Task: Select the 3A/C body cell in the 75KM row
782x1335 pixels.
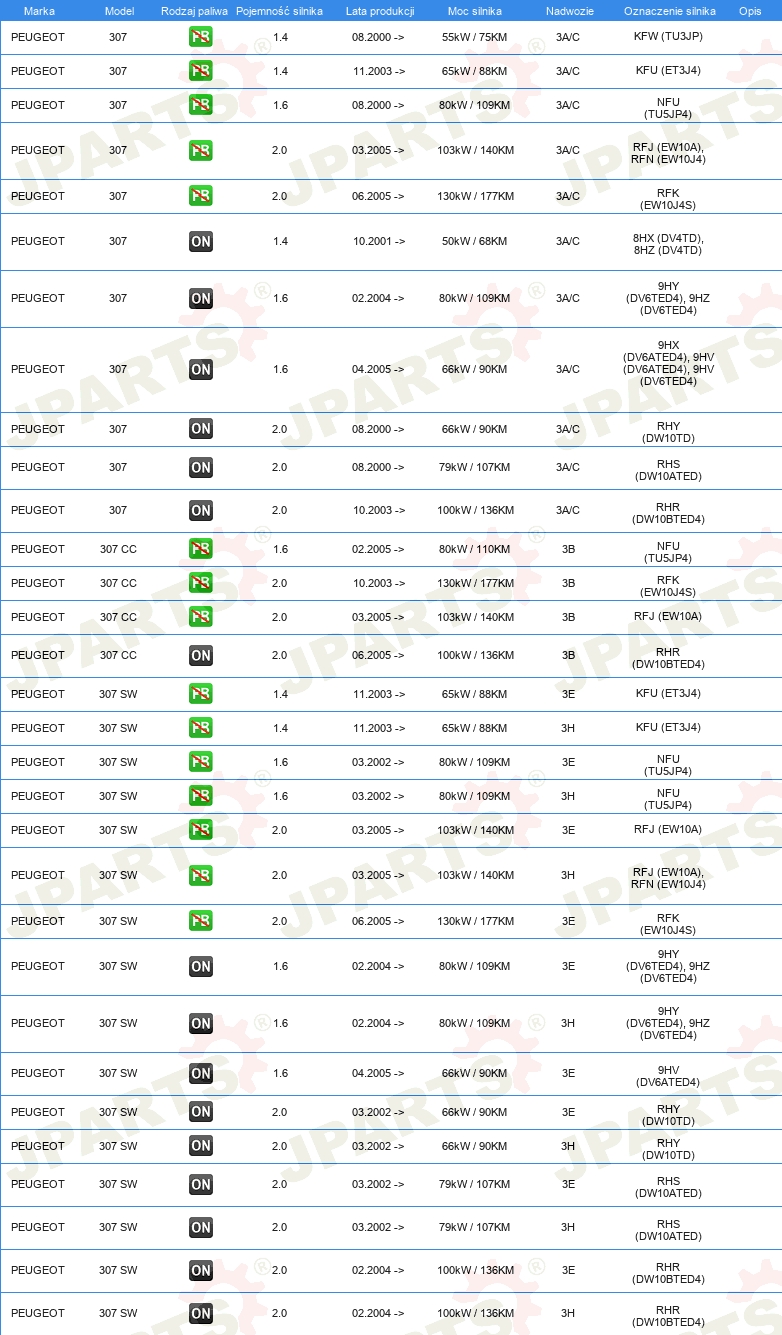Action: [568, 37]
